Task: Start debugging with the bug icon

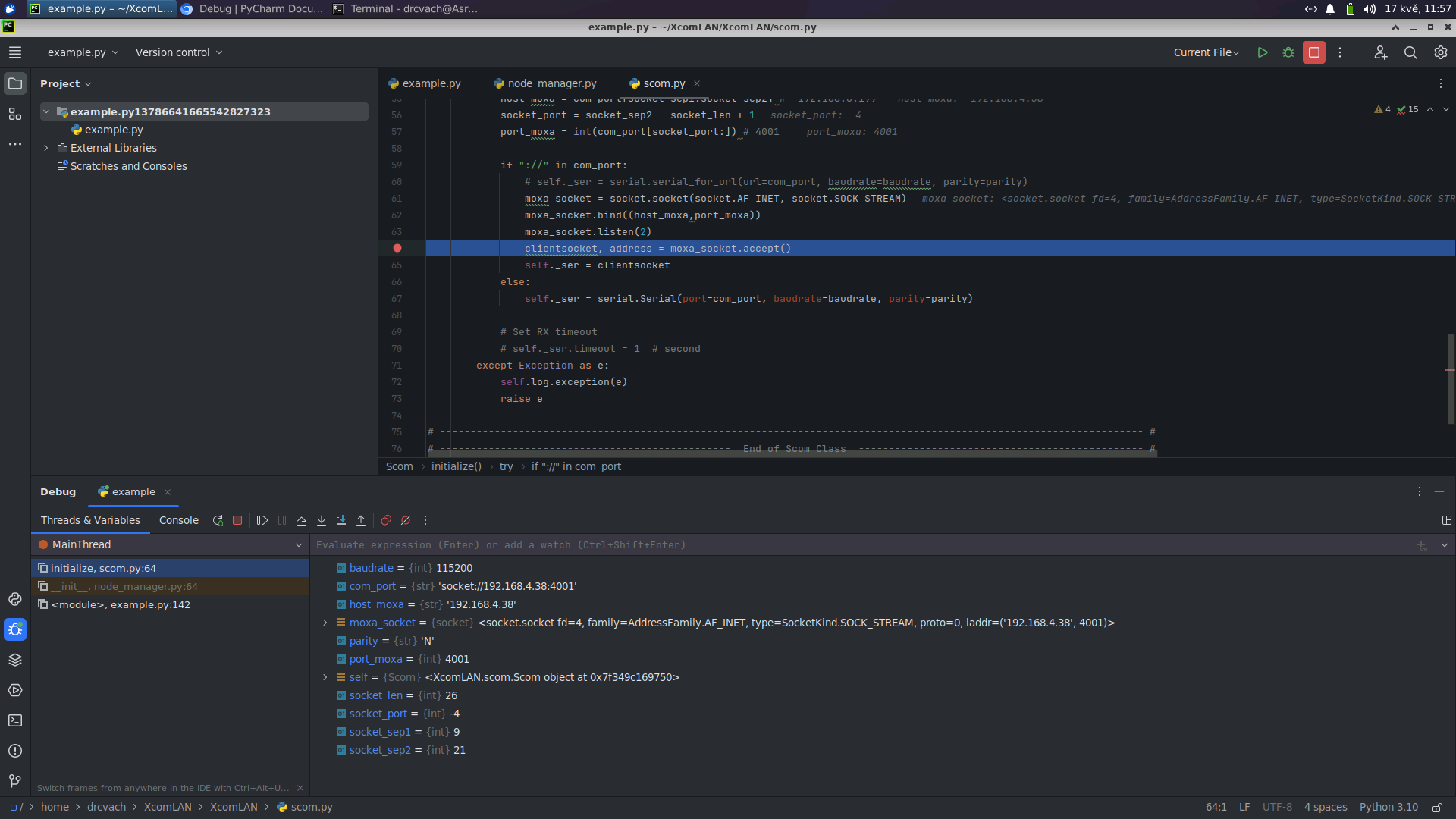Action: click(1288, 52)
